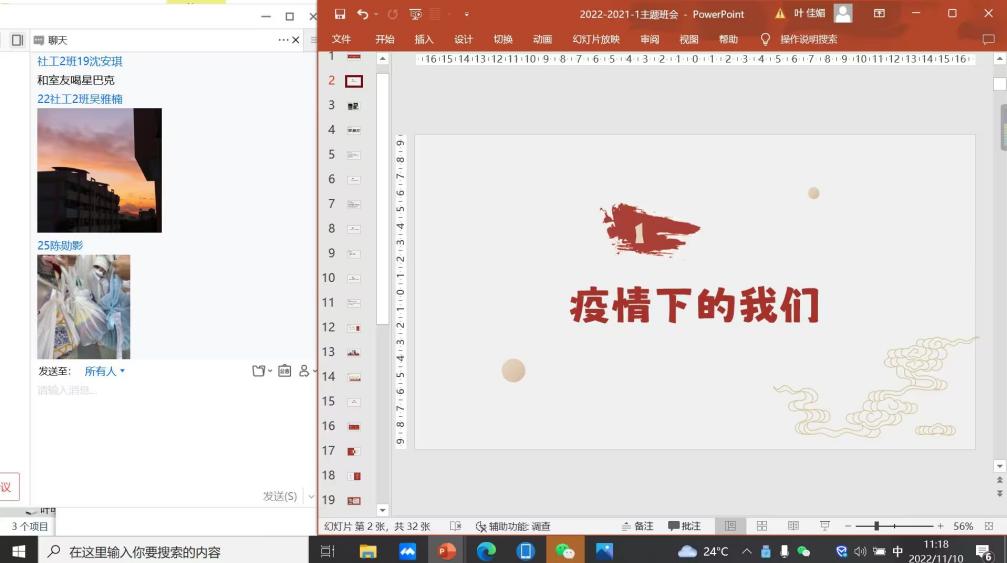Open the 插入 ribbon tab
The height and width of the screenshot is (563, 1007).
click(424, 39)
